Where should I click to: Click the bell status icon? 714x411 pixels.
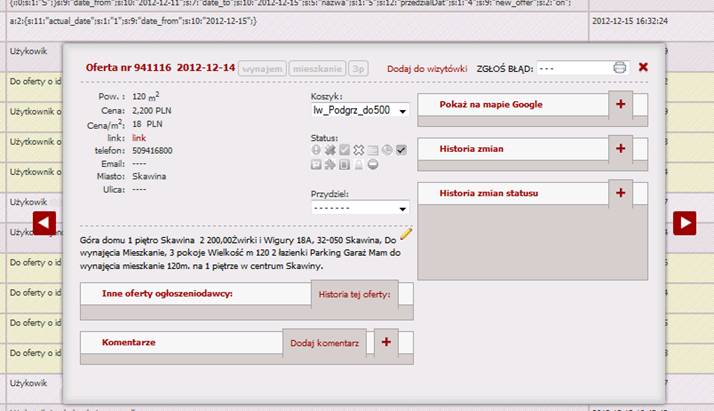[358, 165]
